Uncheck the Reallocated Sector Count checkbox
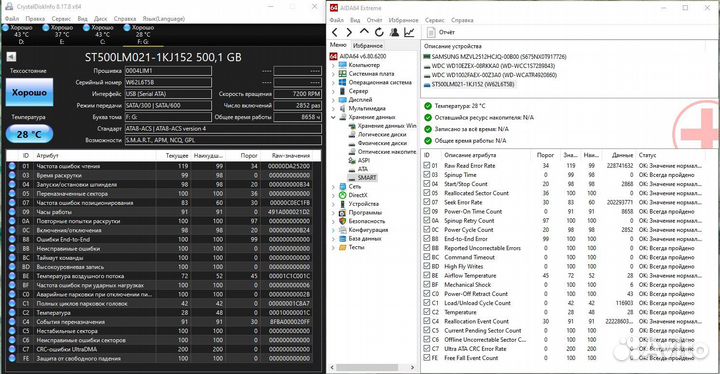720x374 pixels. pyautogui.click(x=427, y=193)
